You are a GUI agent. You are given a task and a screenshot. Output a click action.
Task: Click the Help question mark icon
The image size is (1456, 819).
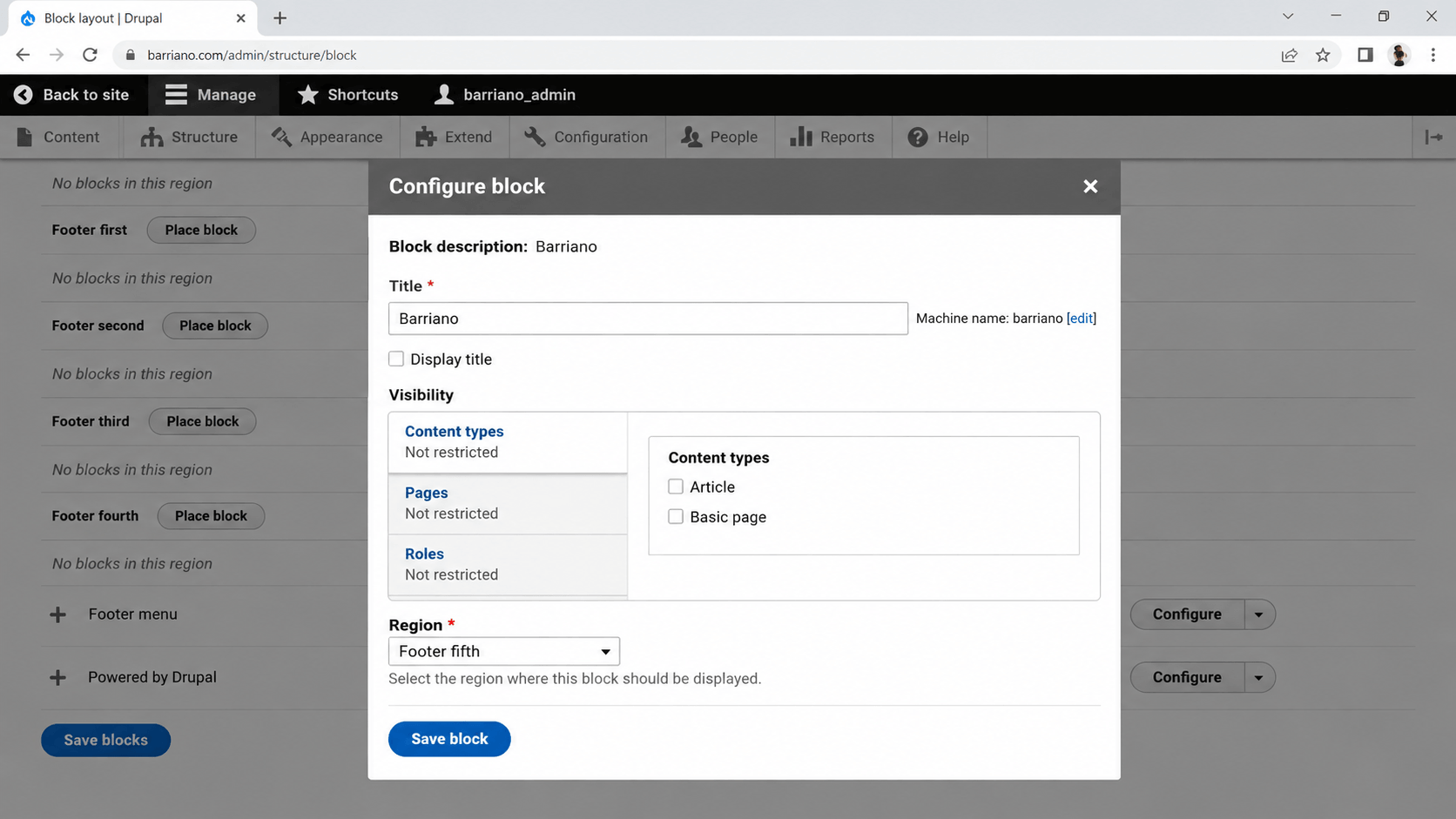click(918, 137)
